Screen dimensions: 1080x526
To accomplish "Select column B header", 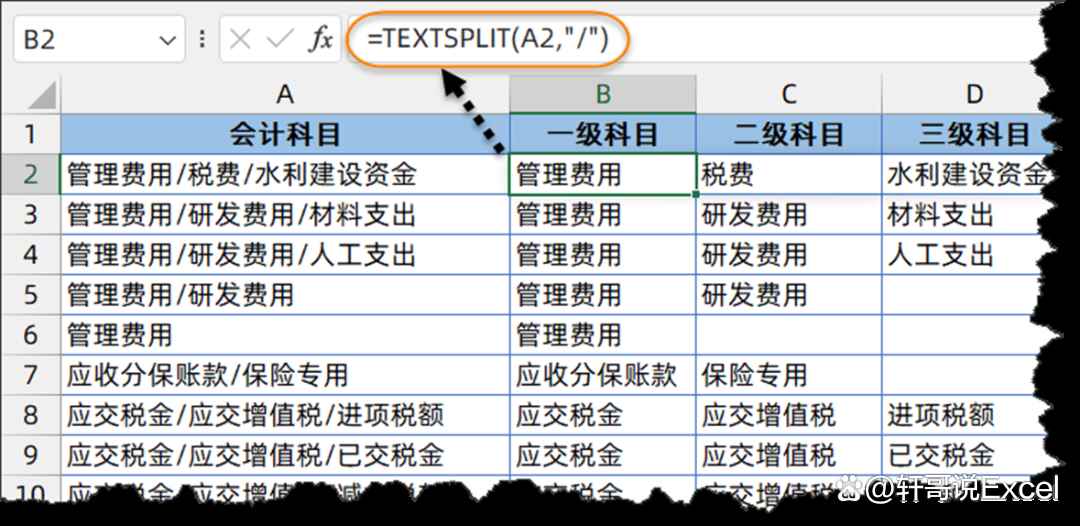I will point(603,95).
